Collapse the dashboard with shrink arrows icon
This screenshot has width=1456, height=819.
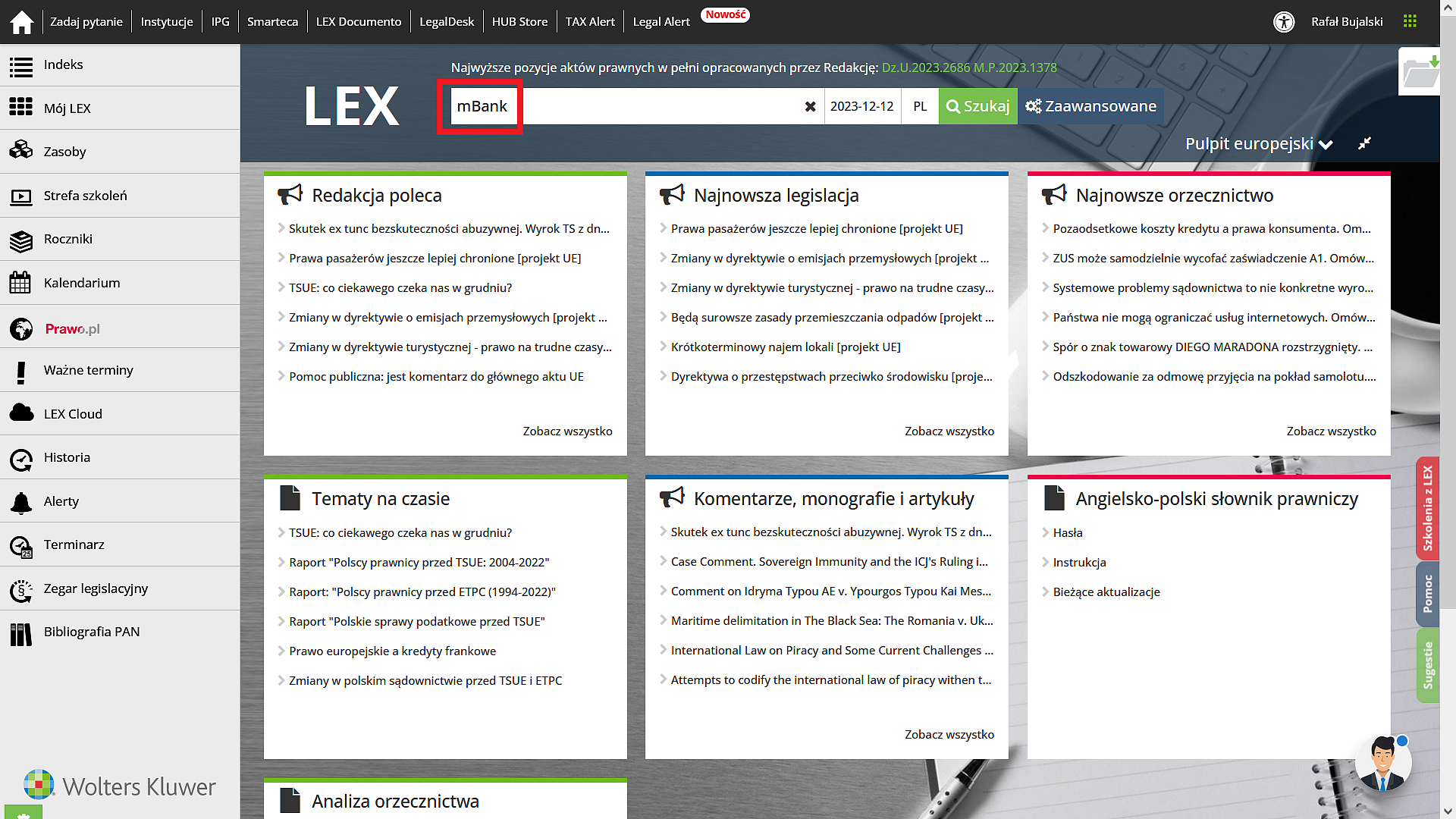(x=1364, y=143)
